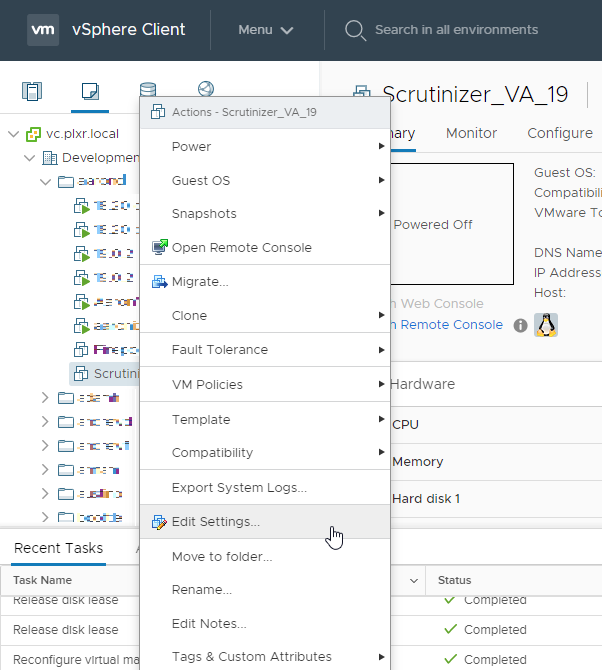Open the Status column filter dropdown
602x670 pixels.
pos(414,580)
